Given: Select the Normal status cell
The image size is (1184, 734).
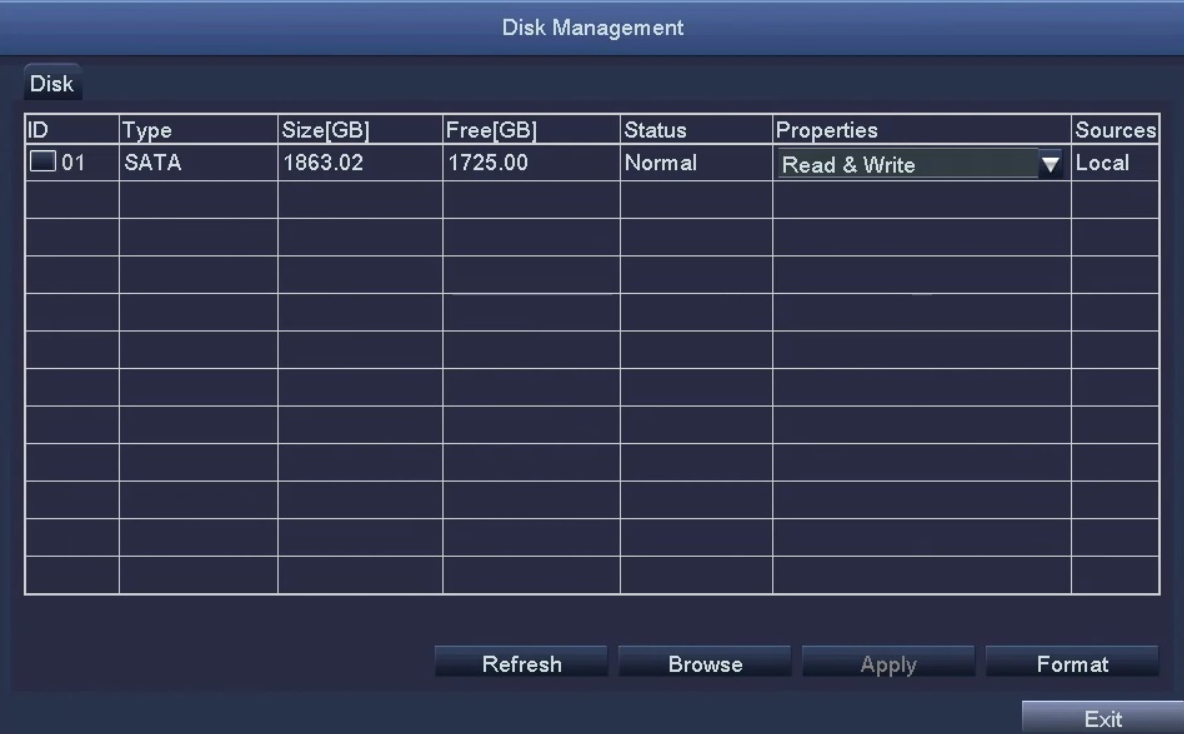Looking at the screenshot, I should pos(696,162).
